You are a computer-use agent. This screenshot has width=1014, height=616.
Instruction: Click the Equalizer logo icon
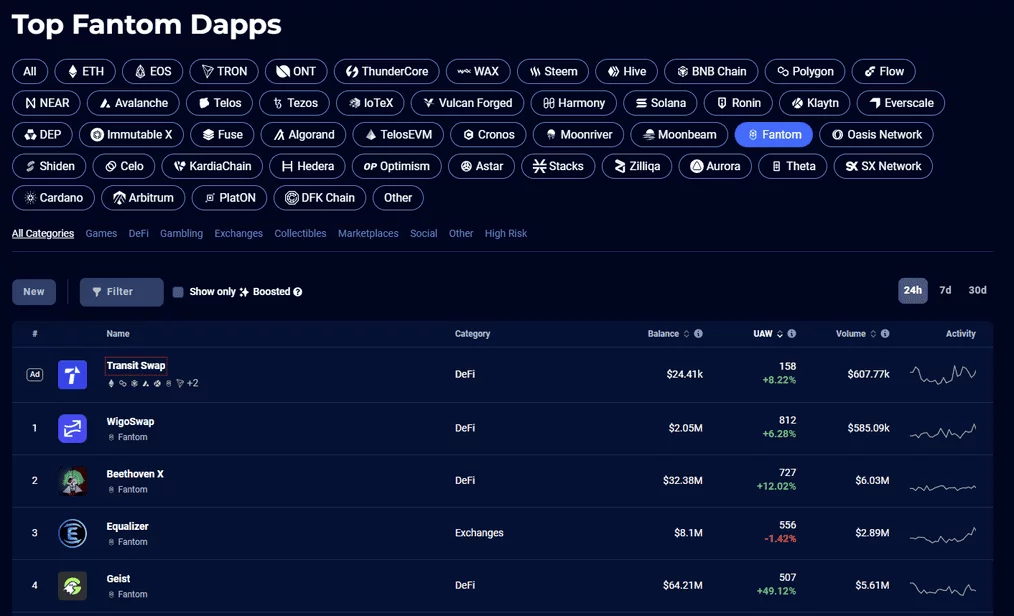point(72,533)
